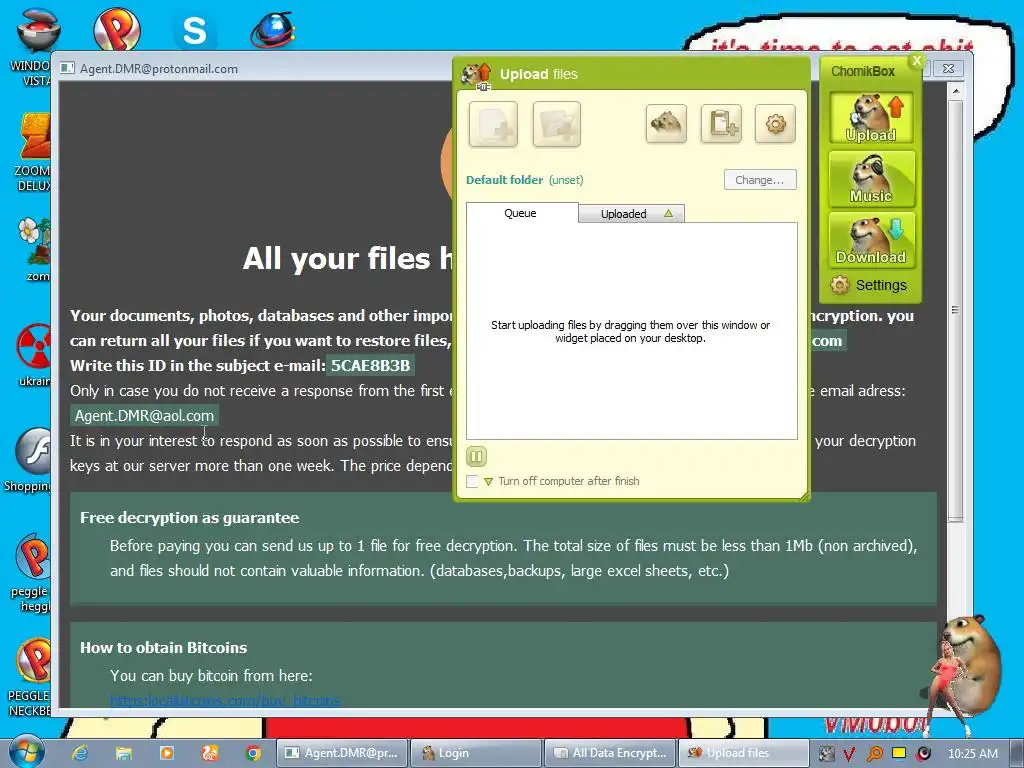Click the pause queue button

(x=477, y=456)
